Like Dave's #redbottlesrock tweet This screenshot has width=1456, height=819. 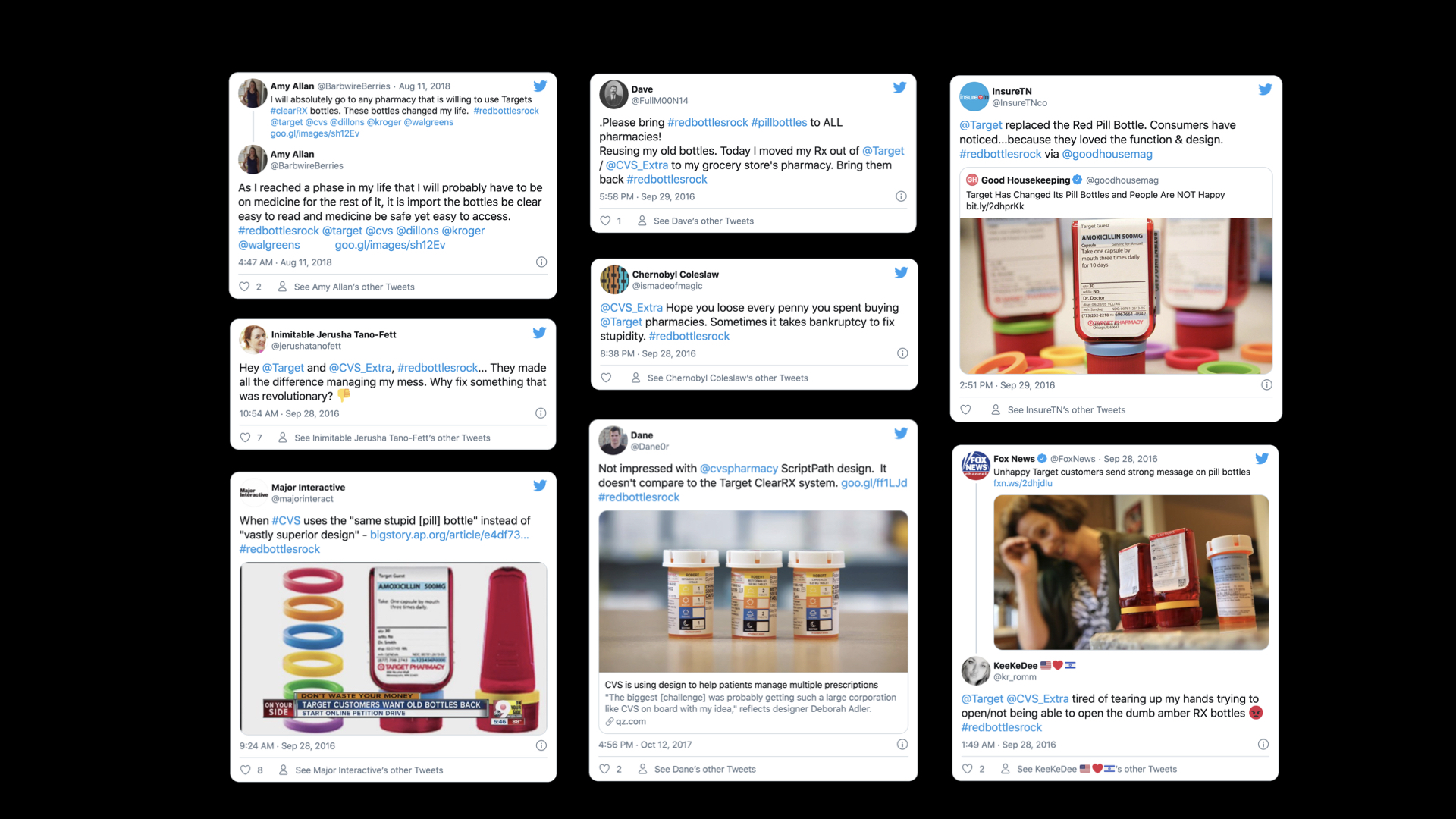605,221
